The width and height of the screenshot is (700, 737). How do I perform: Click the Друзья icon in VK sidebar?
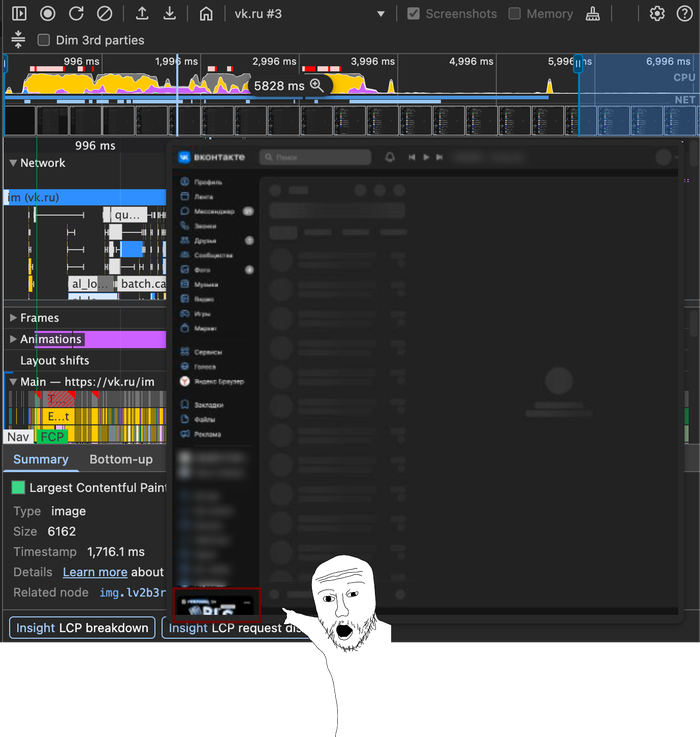[185, 240]
